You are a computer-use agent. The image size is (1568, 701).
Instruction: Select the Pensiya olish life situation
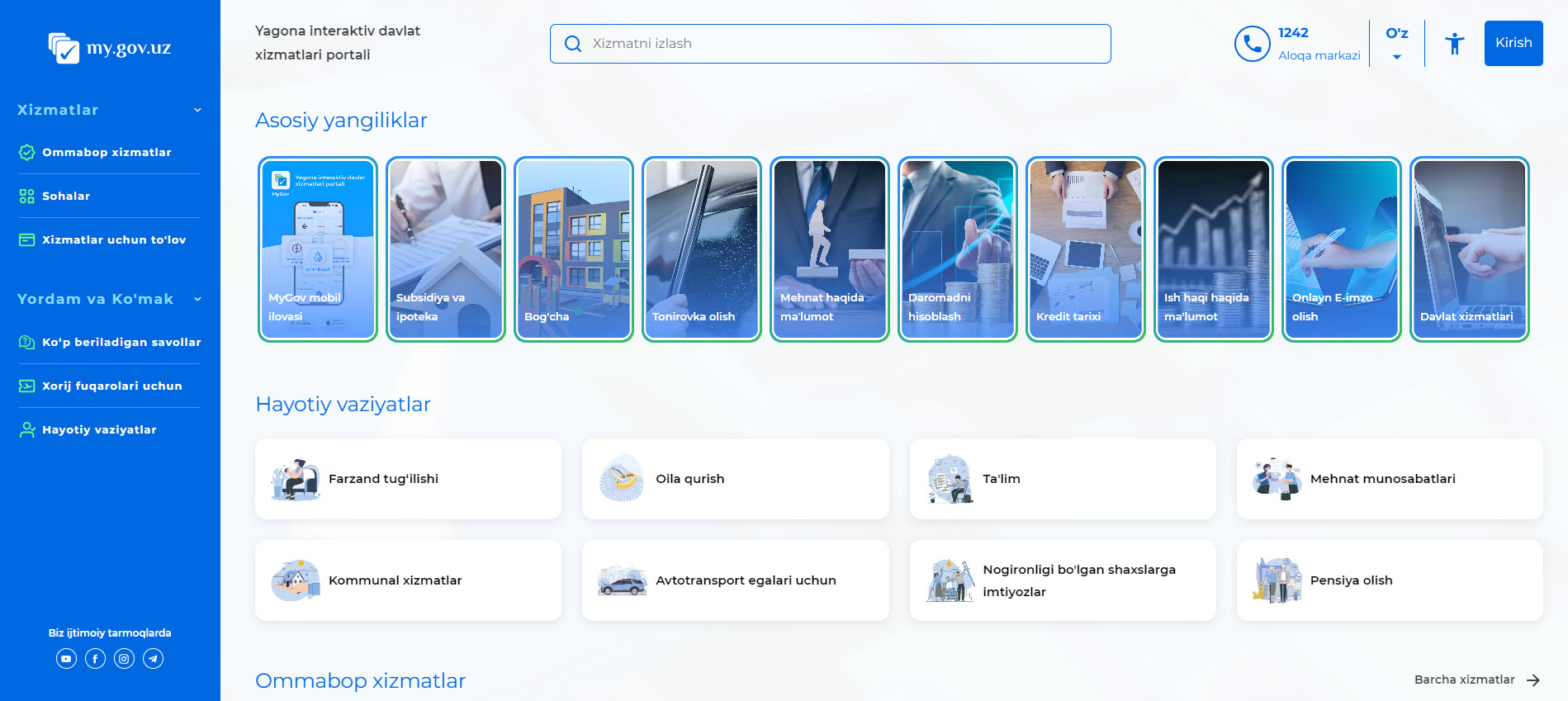click(1389, 580)
